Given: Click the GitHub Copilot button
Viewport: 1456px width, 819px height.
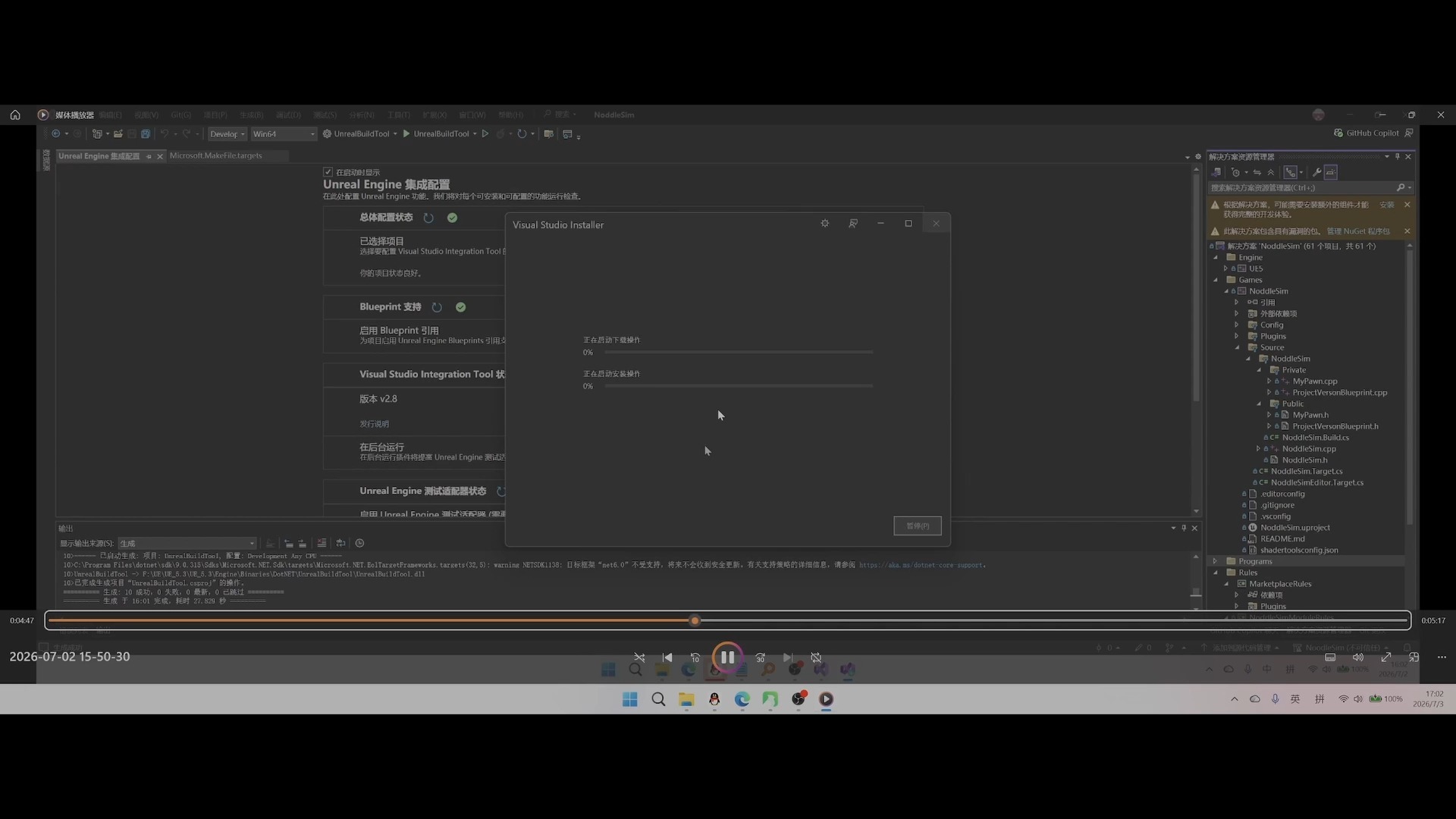Looking at the screenshot, I should 1367,133.
